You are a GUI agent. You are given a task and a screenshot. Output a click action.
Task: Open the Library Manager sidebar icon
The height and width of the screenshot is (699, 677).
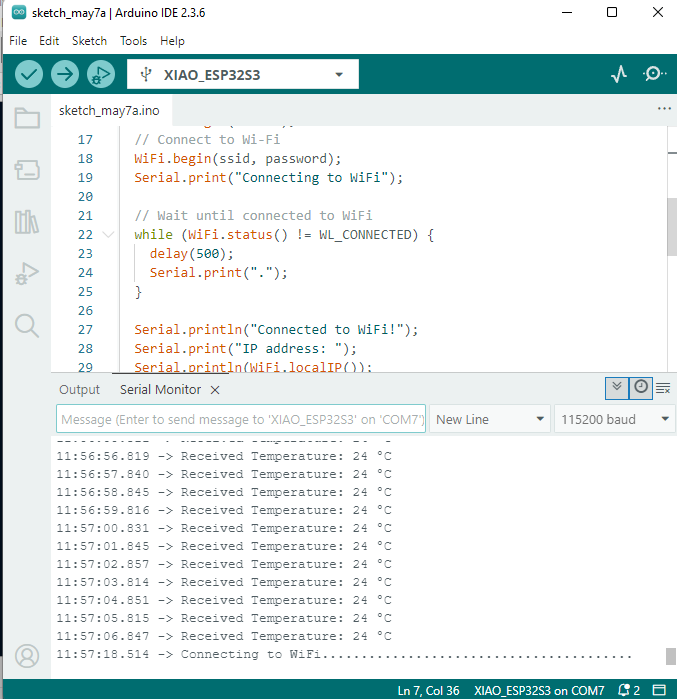click(x=27, y=222)
